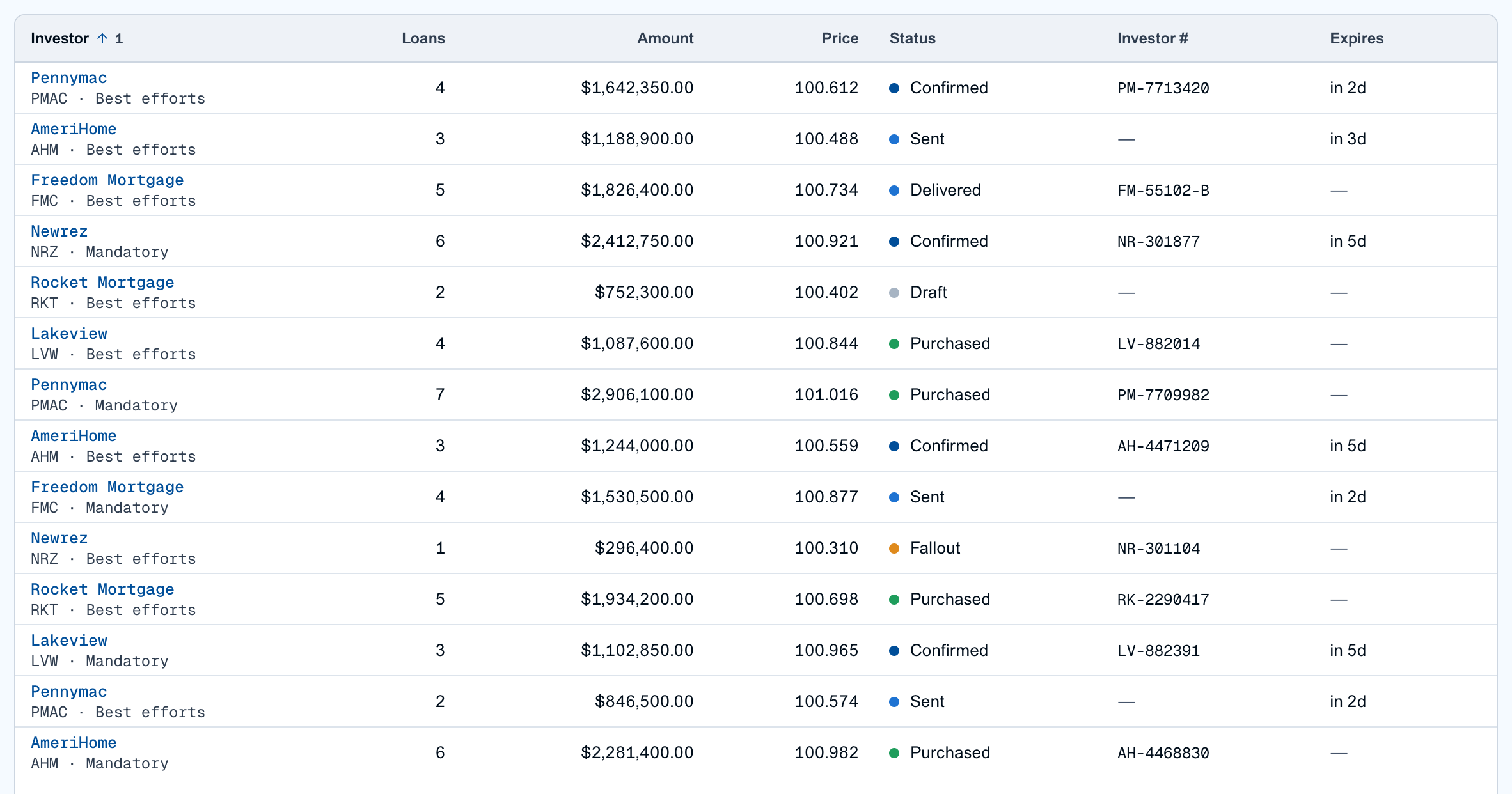
Task: Open Pennymac Mandatory link for PM-7709982
Action: 69,385
